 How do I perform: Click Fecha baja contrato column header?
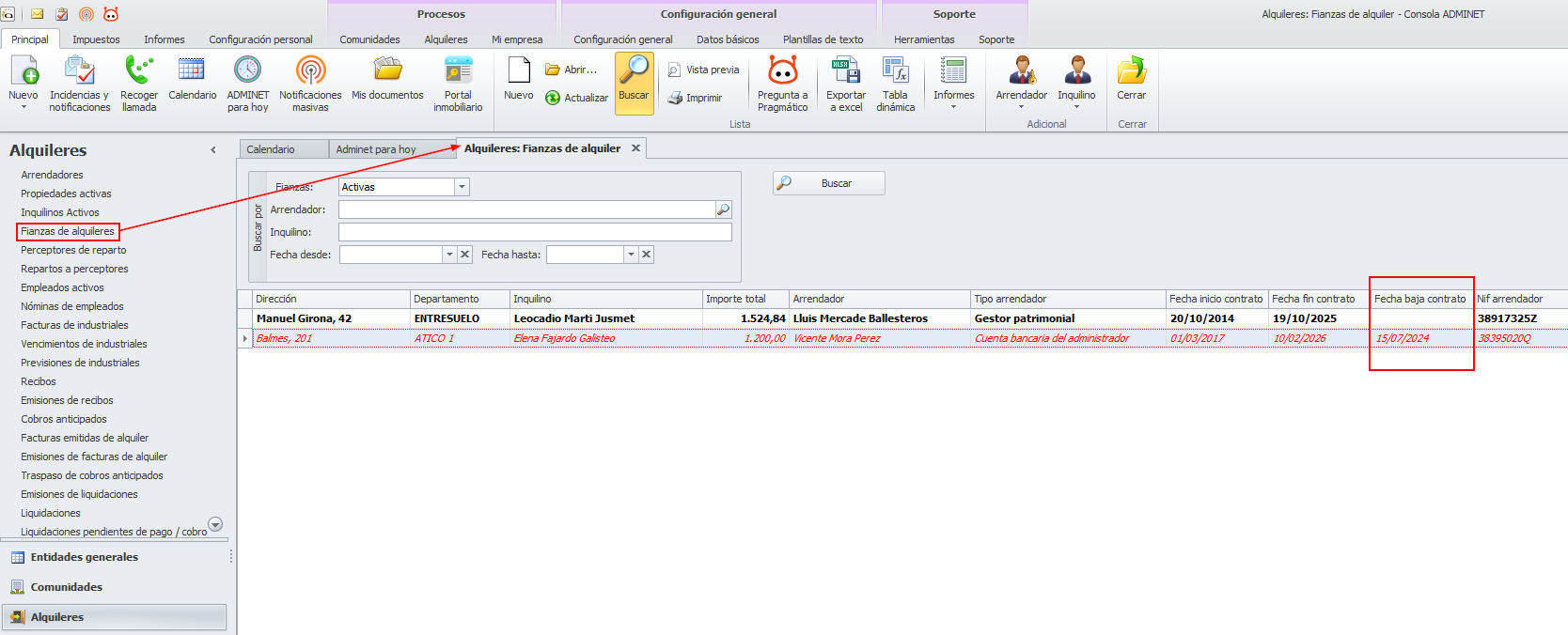(1420, 299)
